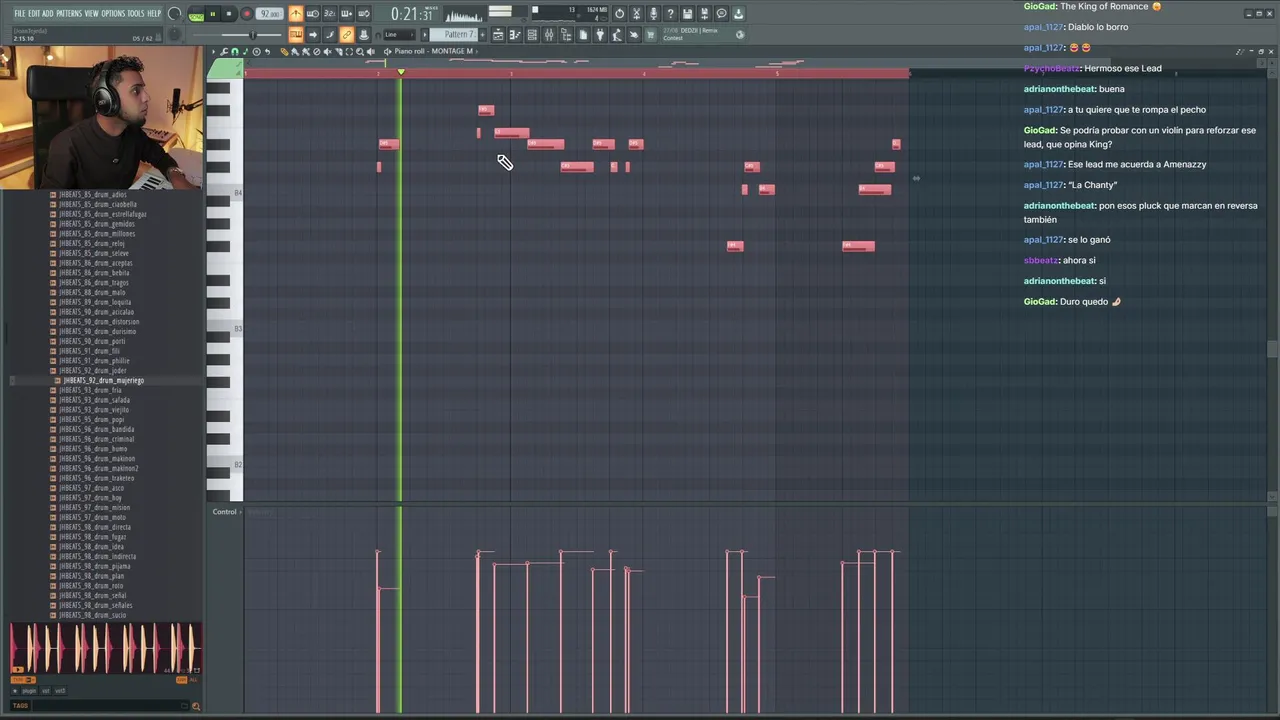The image size is (1280, 720).
Task: Toggle blend recording overdub button
Action: (x=347, y=14)
